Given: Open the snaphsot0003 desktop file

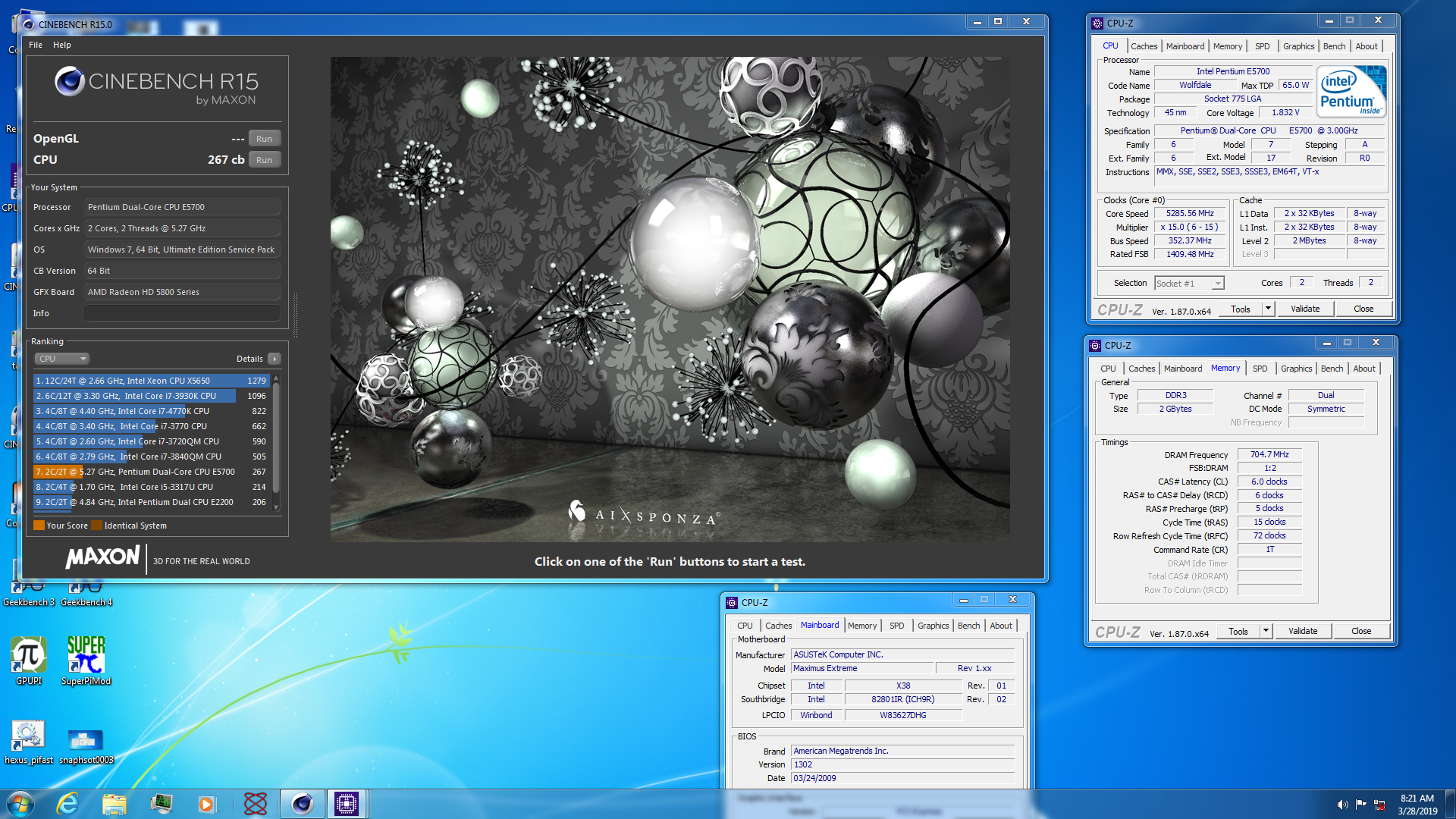Looking at the screenshot, I should (x=86, y=747).
